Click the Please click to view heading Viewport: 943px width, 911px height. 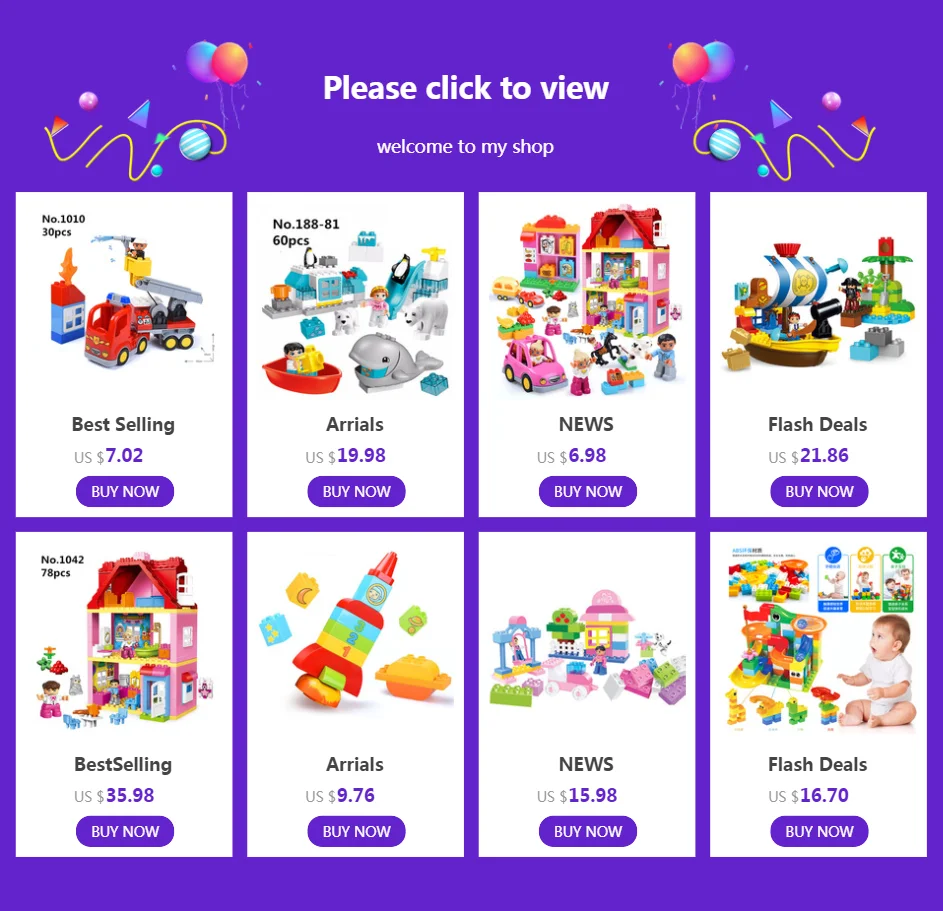pos(466,88)
